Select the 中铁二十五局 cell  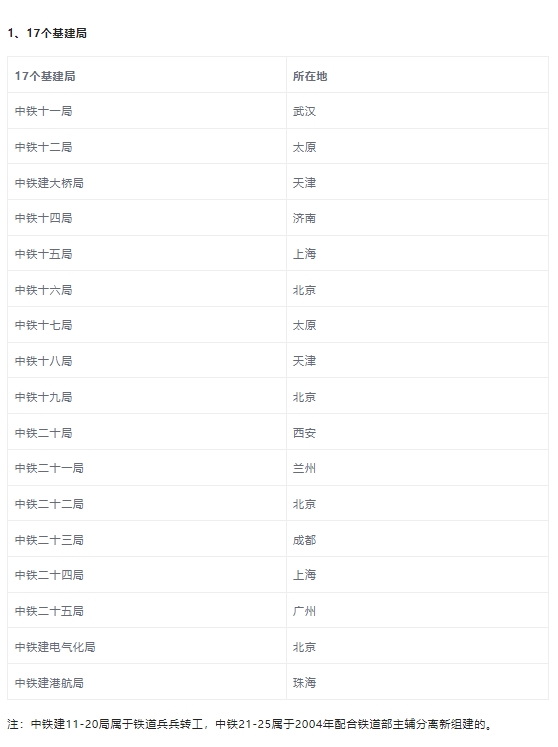pyautogui.click(x=147, y=611)
